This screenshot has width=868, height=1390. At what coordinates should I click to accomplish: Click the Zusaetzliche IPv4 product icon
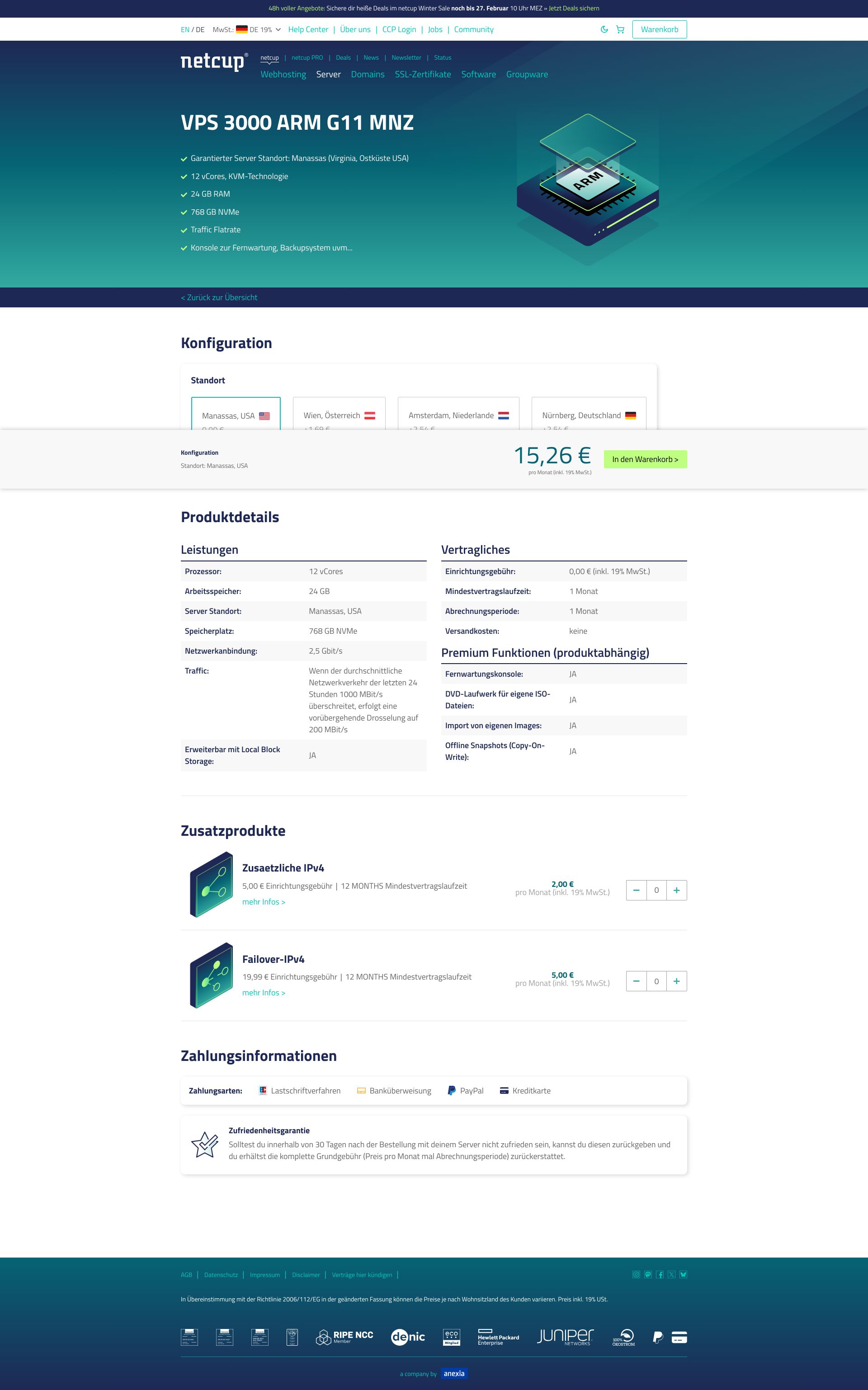tap(211, 884)
